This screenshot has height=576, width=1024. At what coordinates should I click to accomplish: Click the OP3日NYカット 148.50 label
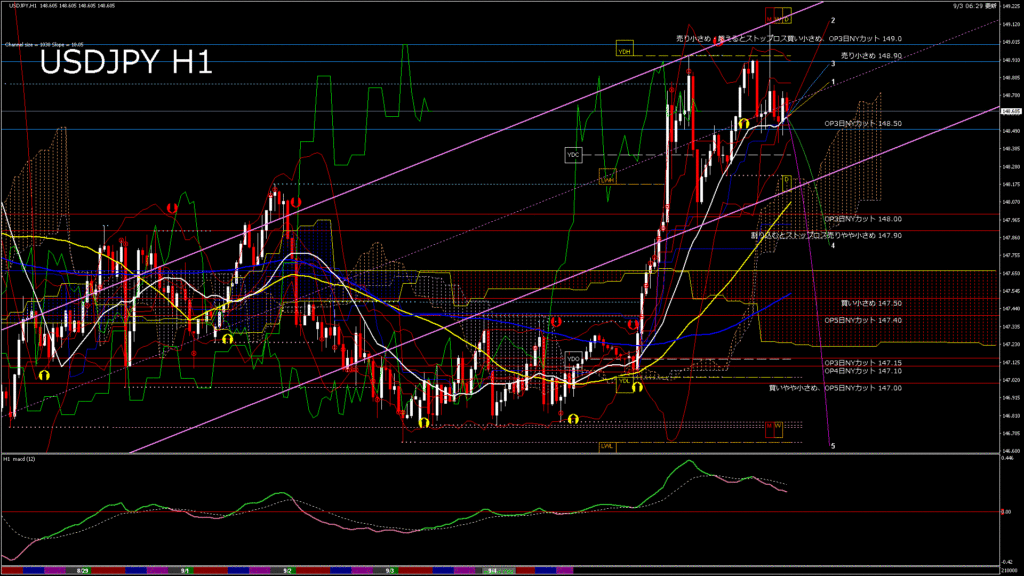tap(862, 123)
